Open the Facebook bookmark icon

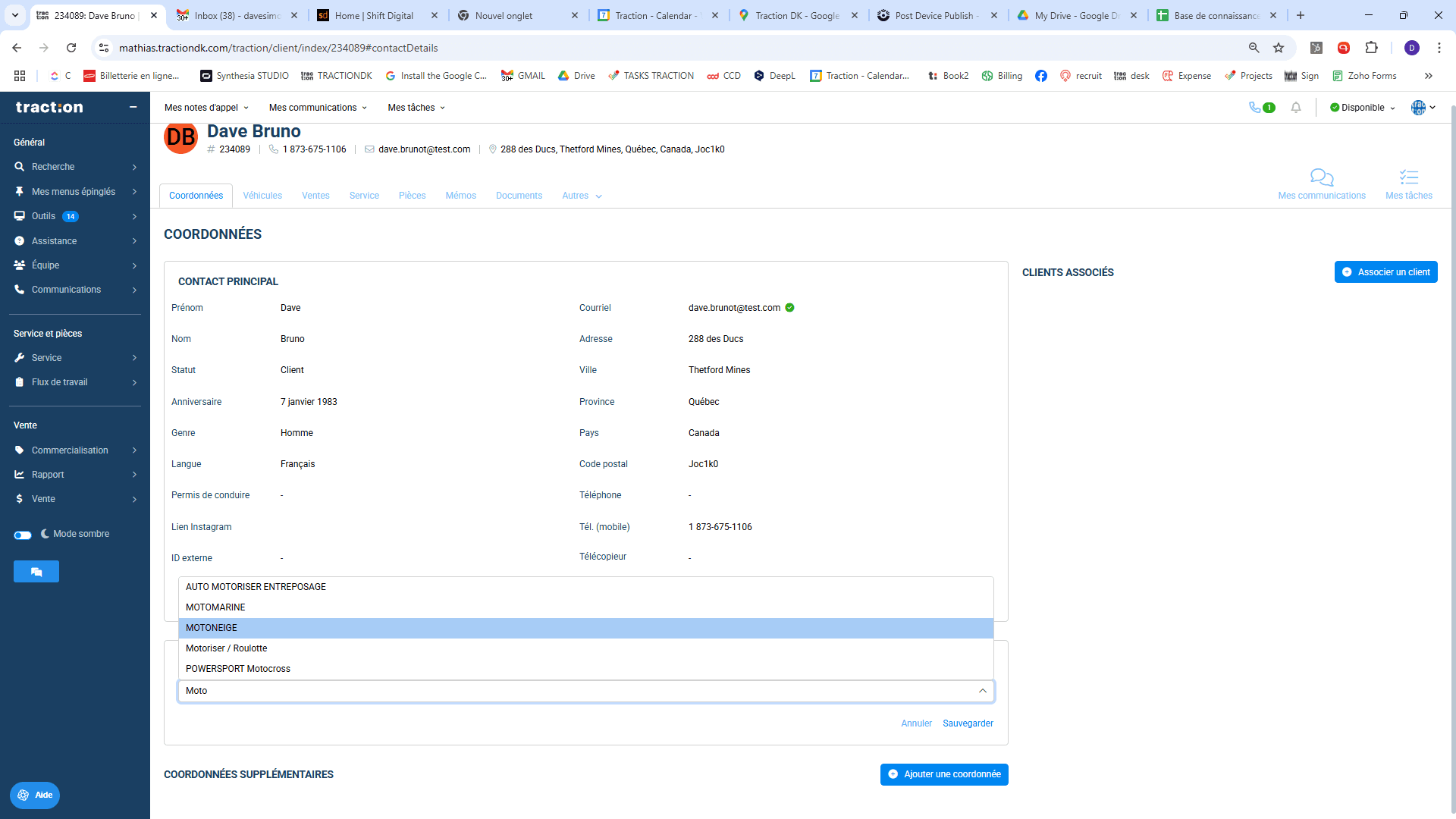pyautogui.click(x=1041, y=76)
